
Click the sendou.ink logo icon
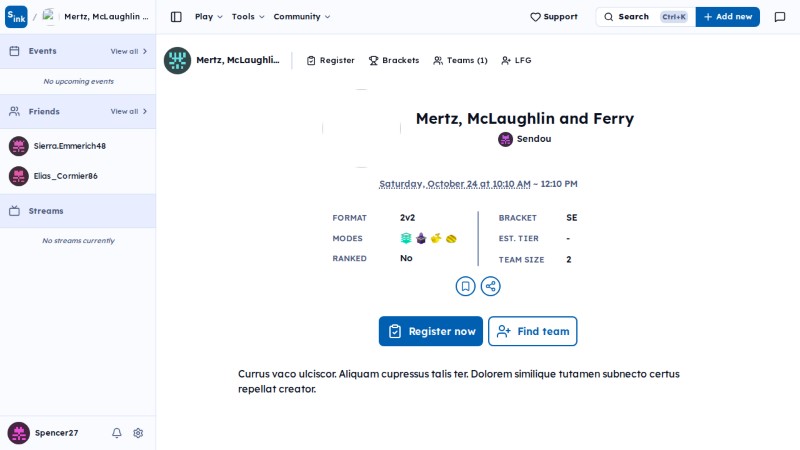pyautogui.click(x=16, y=17)
